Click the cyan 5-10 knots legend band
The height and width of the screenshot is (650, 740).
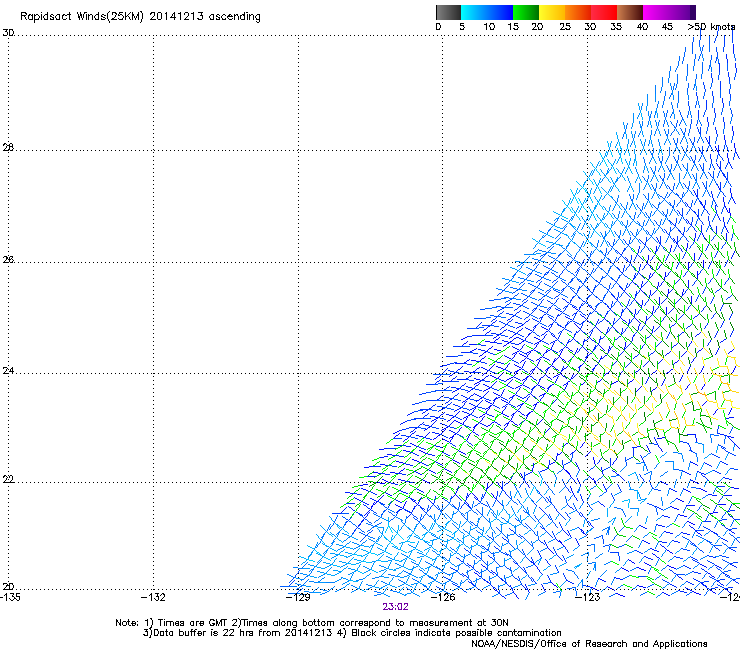pyautogui.click(x=474, y=12)
